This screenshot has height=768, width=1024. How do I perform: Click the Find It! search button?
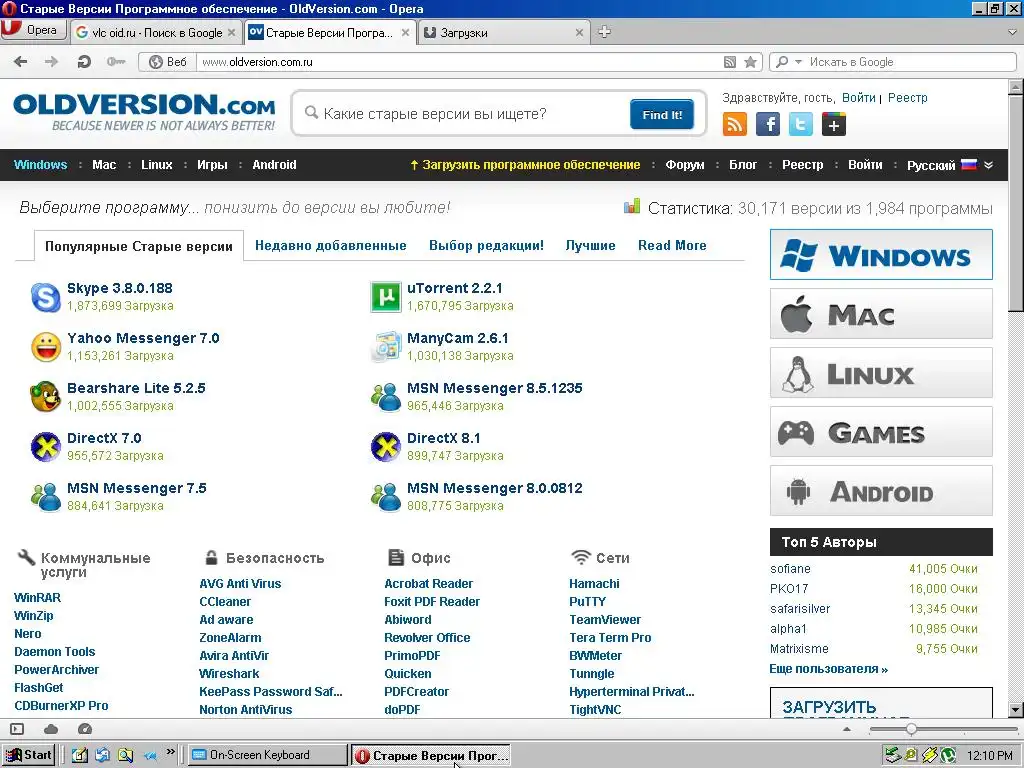click(x=662, y=114)
